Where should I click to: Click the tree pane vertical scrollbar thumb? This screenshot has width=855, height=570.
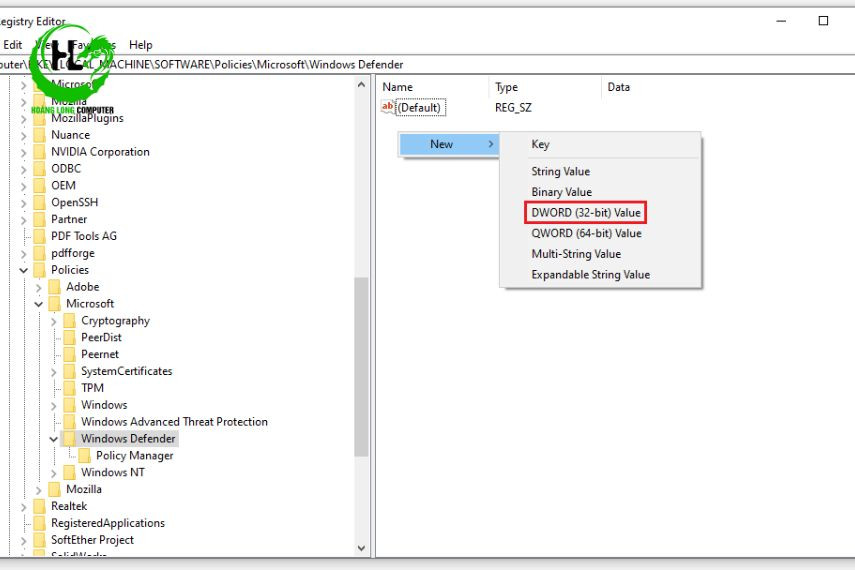click(x=361, y=367)
